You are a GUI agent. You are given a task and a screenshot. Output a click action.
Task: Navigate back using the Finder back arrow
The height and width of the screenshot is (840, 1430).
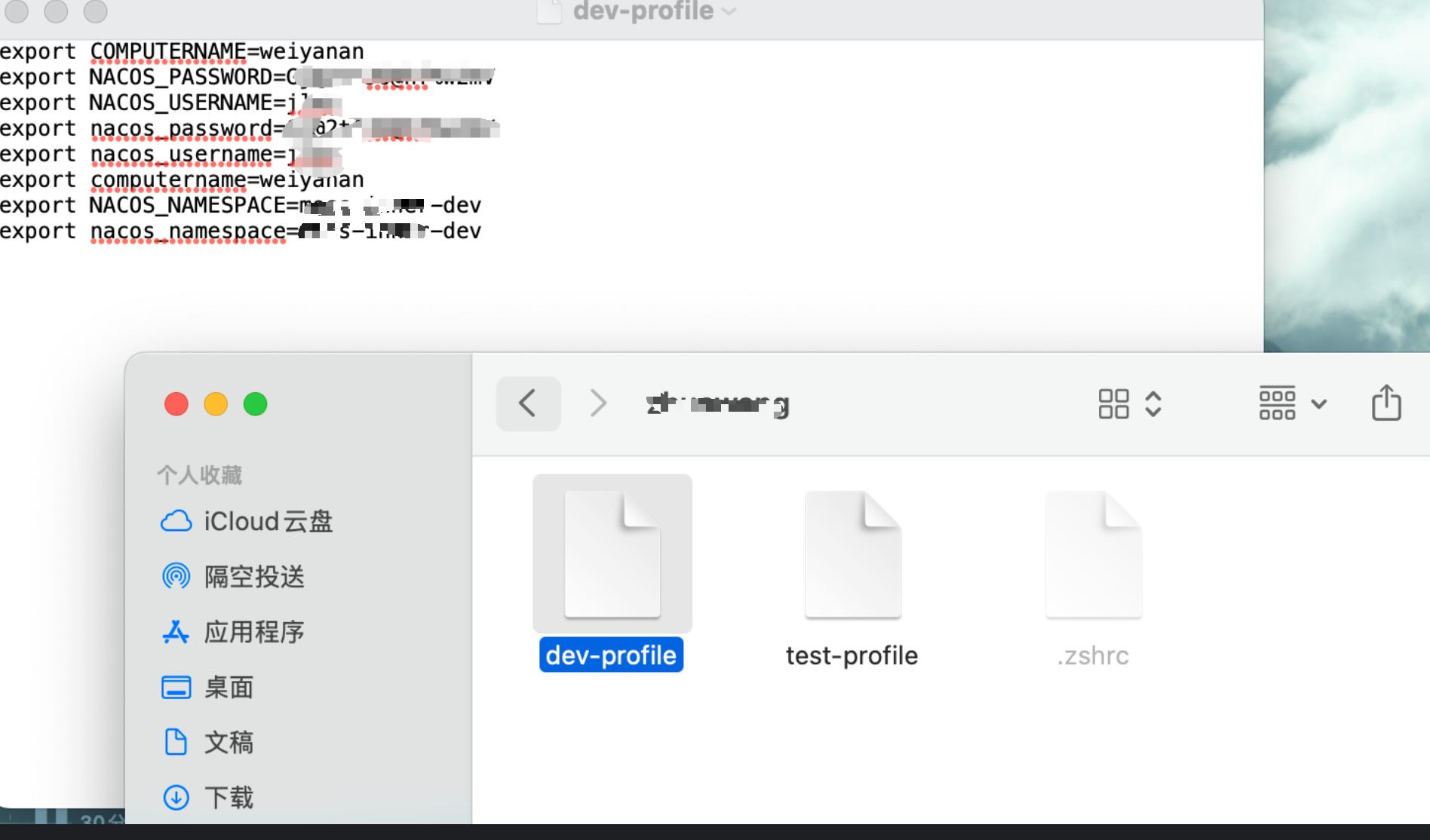point(528,403)
